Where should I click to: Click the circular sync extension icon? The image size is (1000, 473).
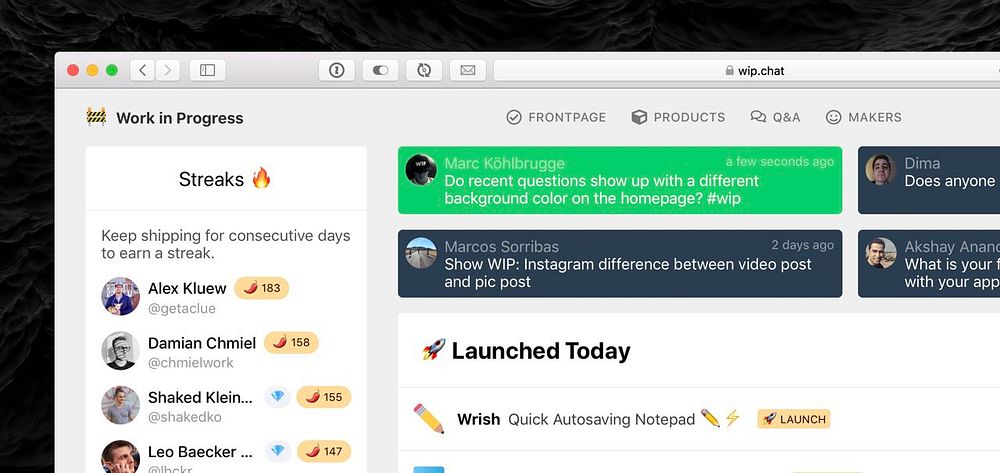coord(424,70)
